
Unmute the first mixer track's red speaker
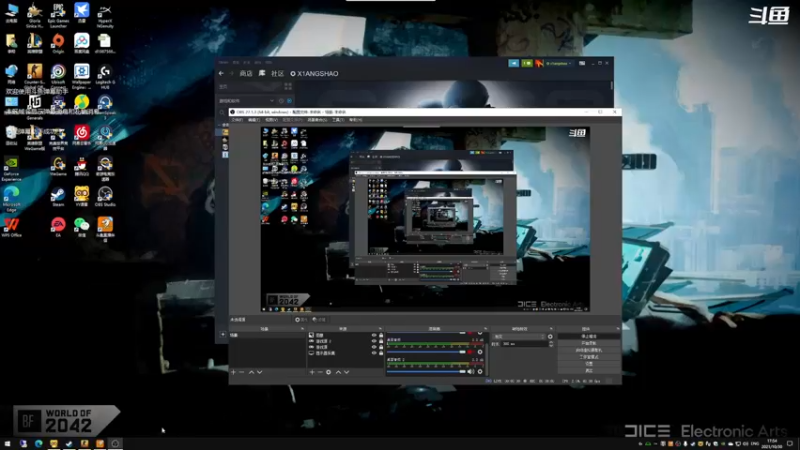tap(471, 352)
